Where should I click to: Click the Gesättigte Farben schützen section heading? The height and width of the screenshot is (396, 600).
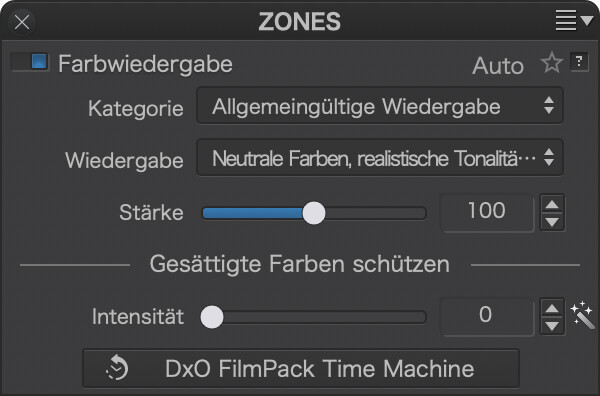[x=300, y=264]
